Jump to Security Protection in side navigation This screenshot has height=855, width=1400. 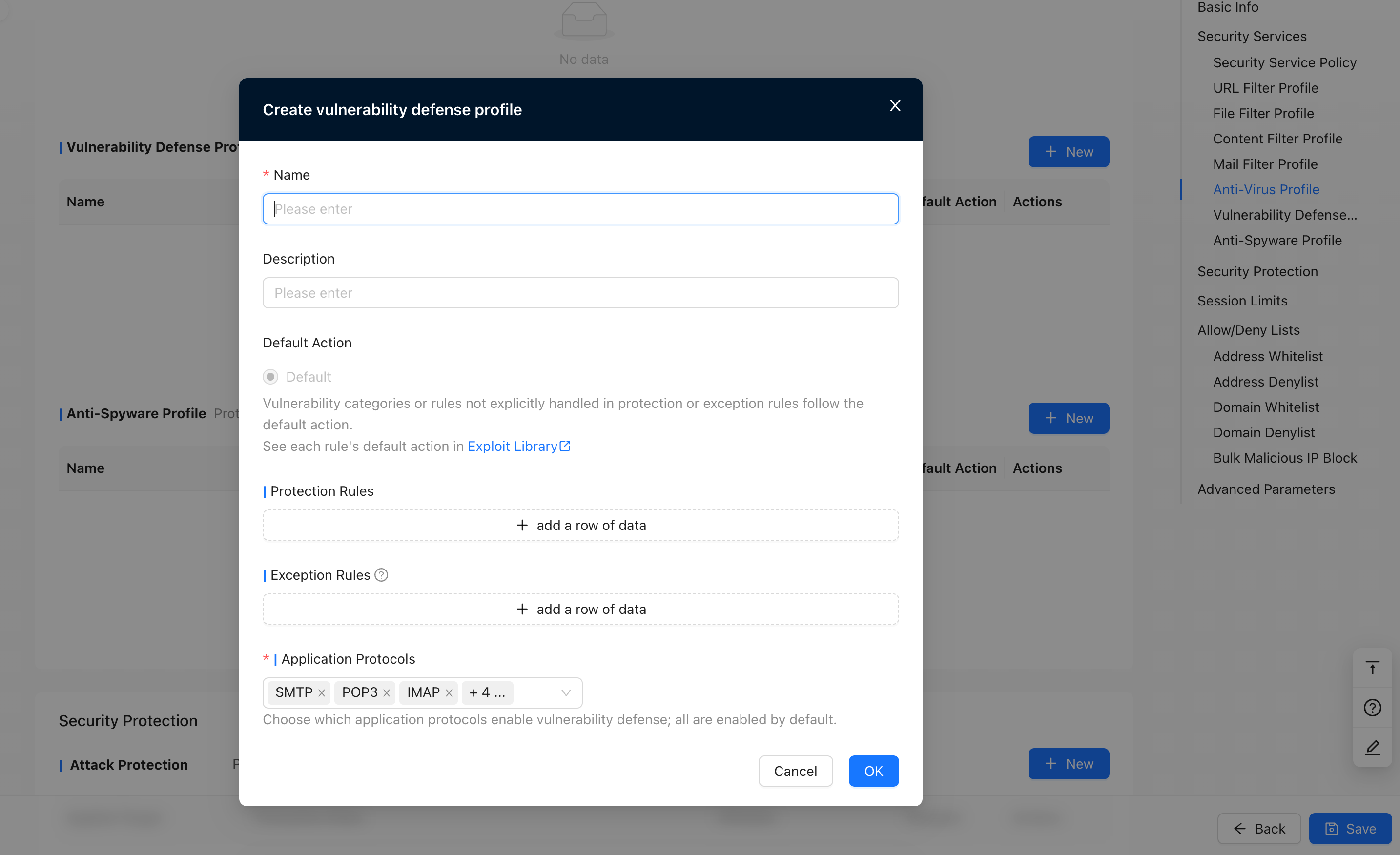coord(1257,271)
